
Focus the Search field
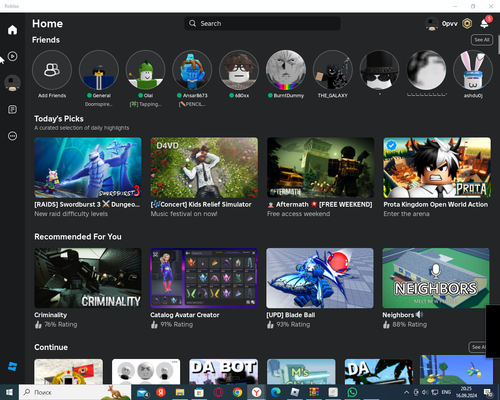pyautogui.click(x=262, y=23)
